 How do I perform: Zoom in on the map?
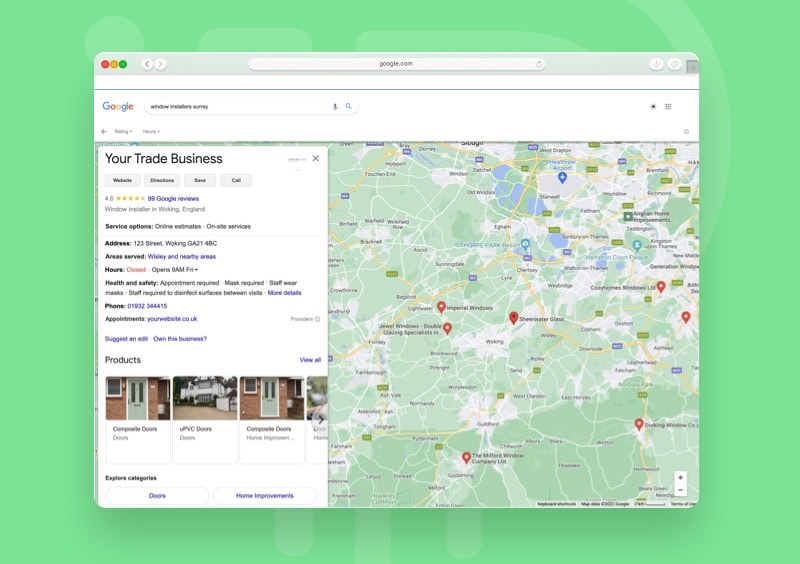[x=680, y=477]
